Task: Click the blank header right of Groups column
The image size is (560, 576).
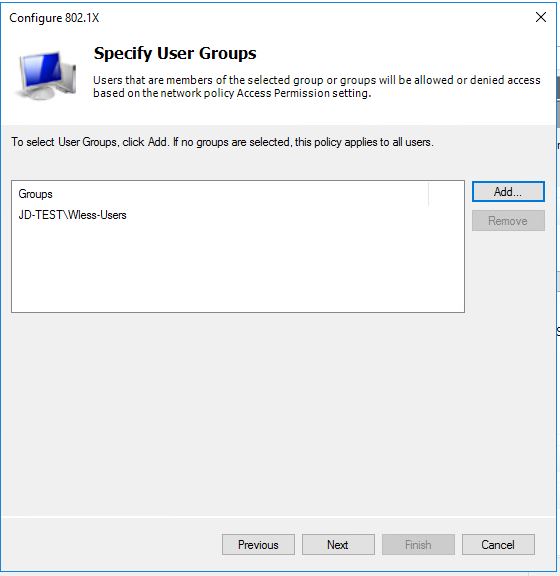Action: [446, 194]
